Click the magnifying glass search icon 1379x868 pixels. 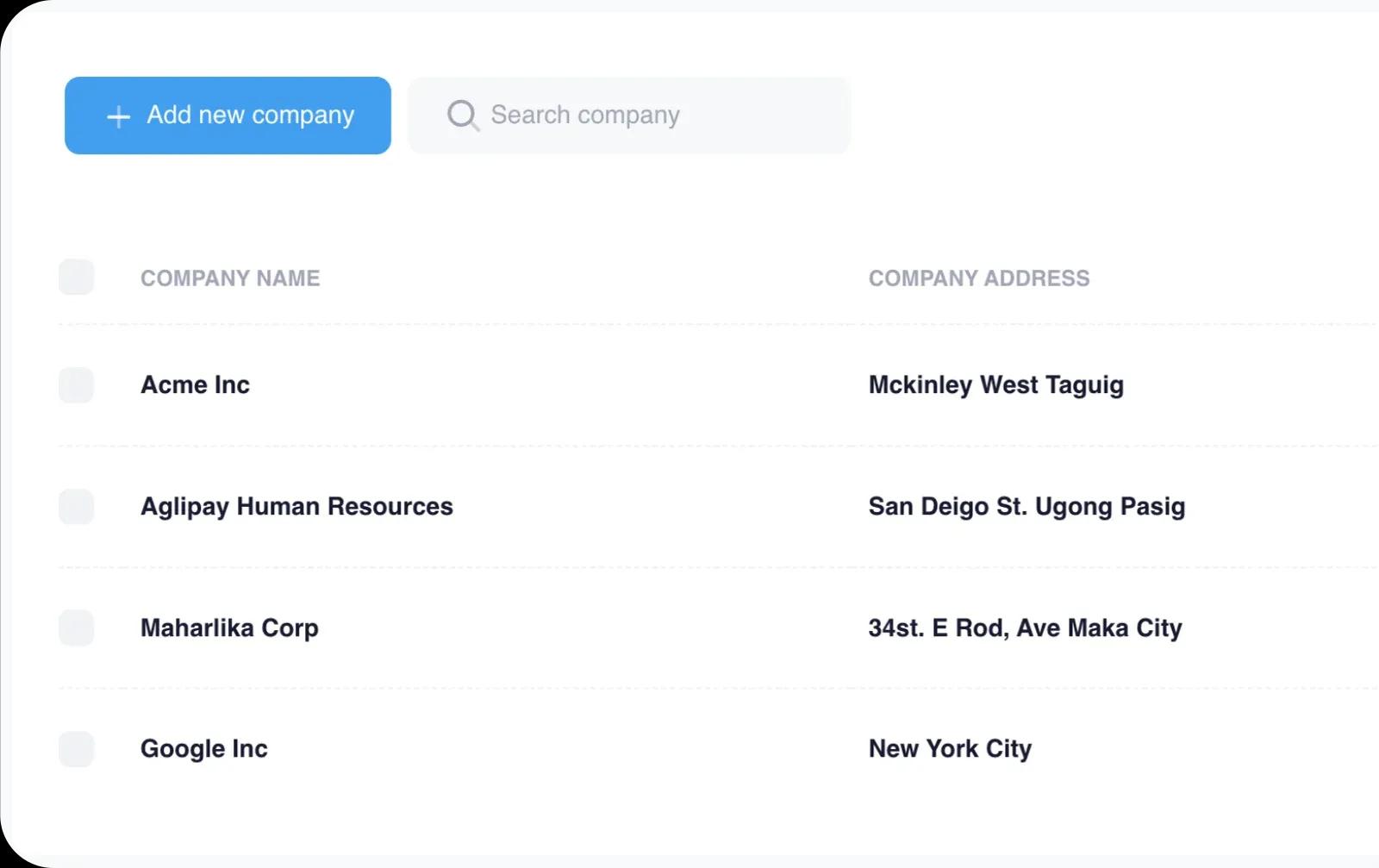pos(463,116)
